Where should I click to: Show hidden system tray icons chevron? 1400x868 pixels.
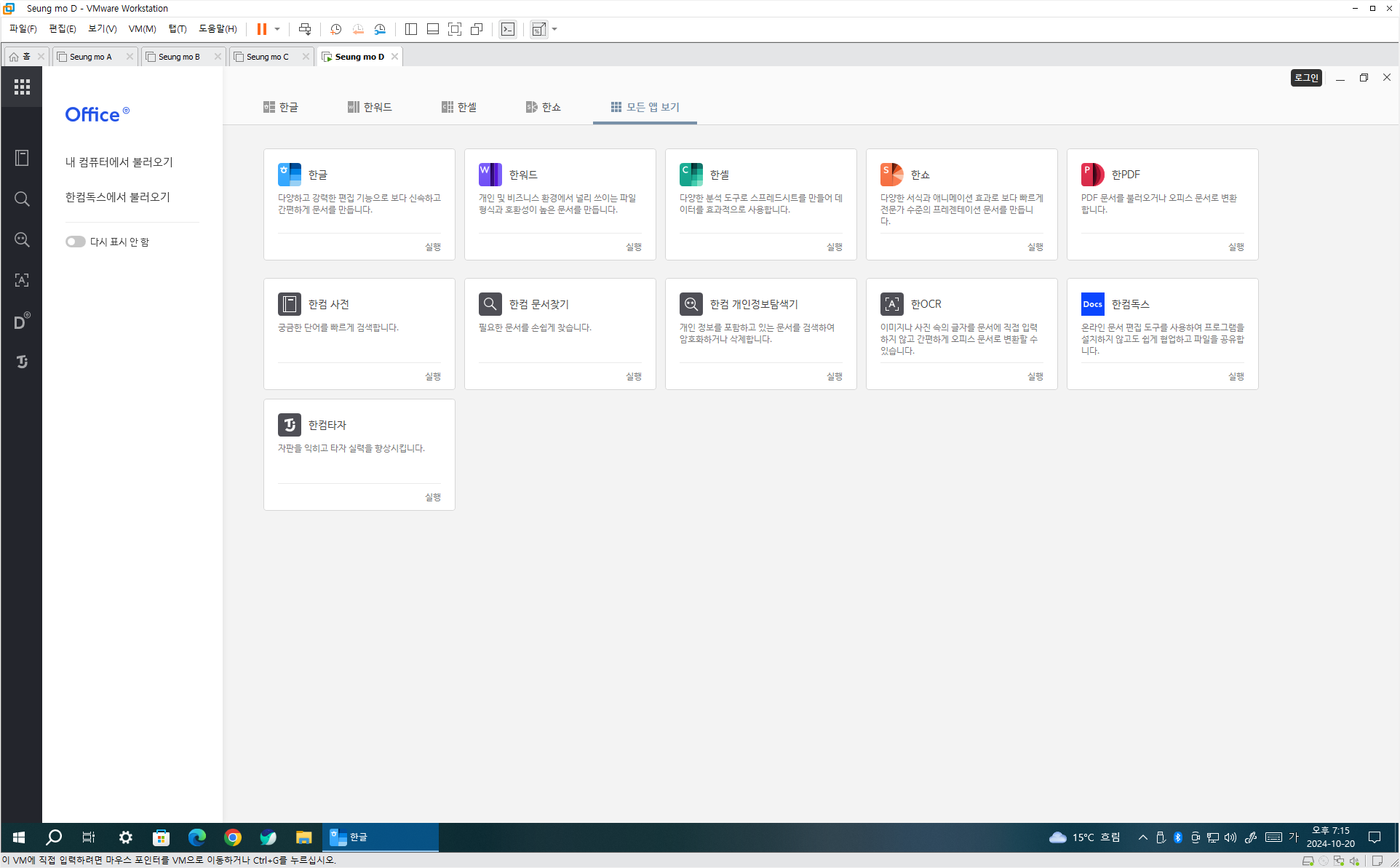pos(1142,837)
